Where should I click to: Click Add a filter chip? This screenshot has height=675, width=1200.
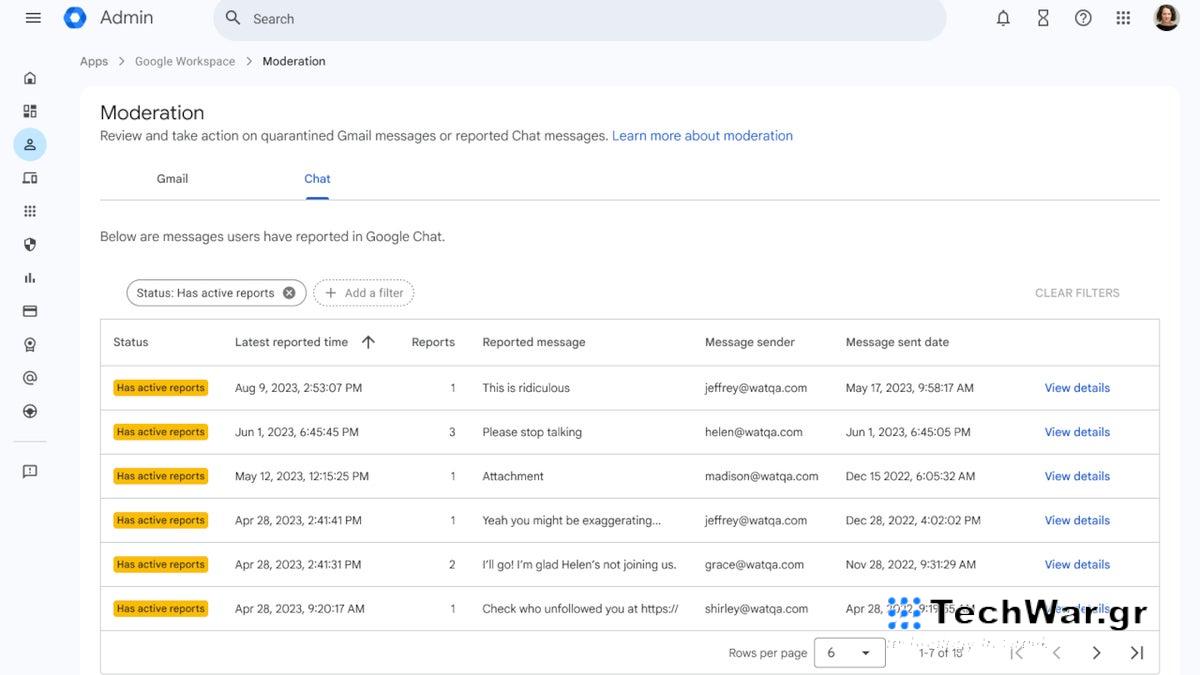click(364, 293)
